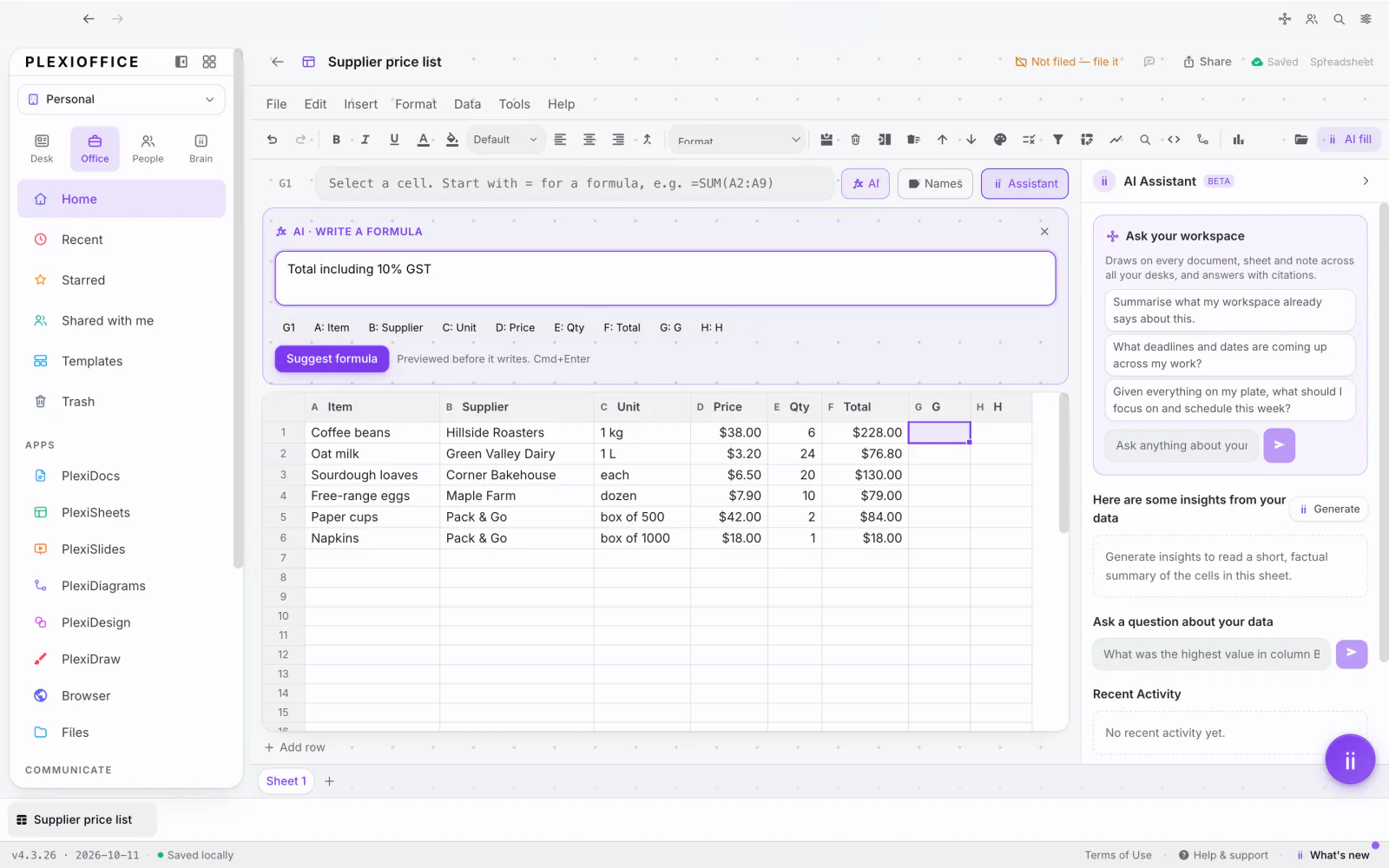Open the Tools menu
Image resolution: width=1389 pixels, height=868 pixels.
pos(514,104)
